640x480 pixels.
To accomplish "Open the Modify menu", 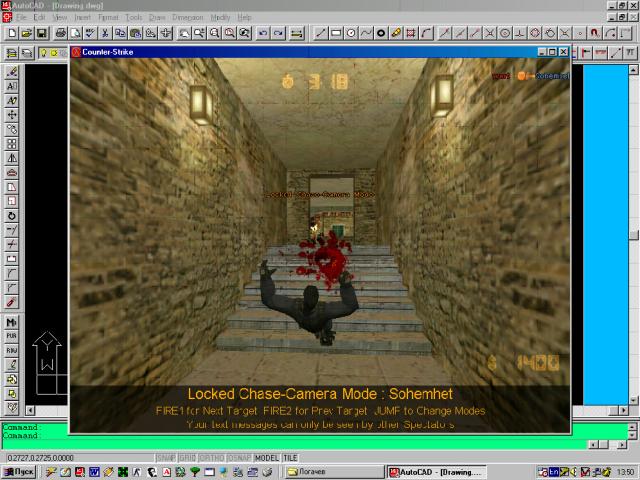I will coord(220,17).
